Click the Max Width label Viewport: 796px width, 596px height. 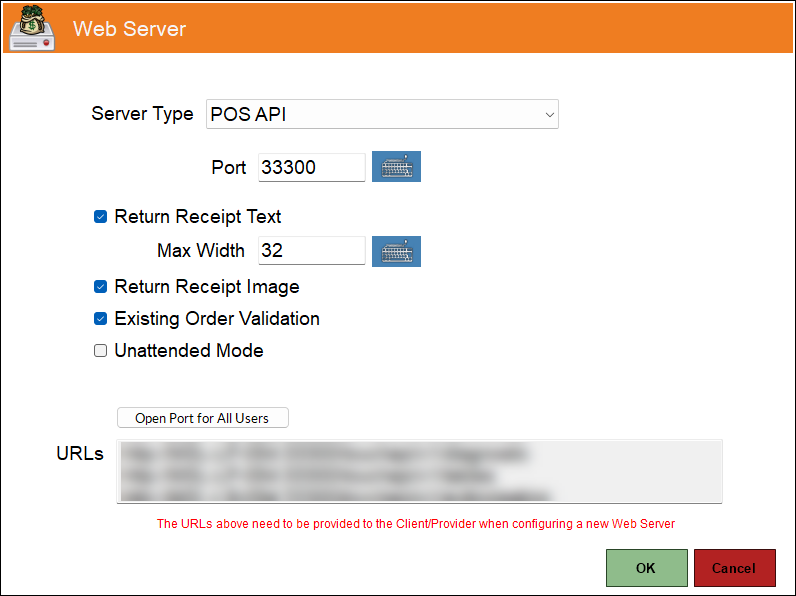coord(201,250)
